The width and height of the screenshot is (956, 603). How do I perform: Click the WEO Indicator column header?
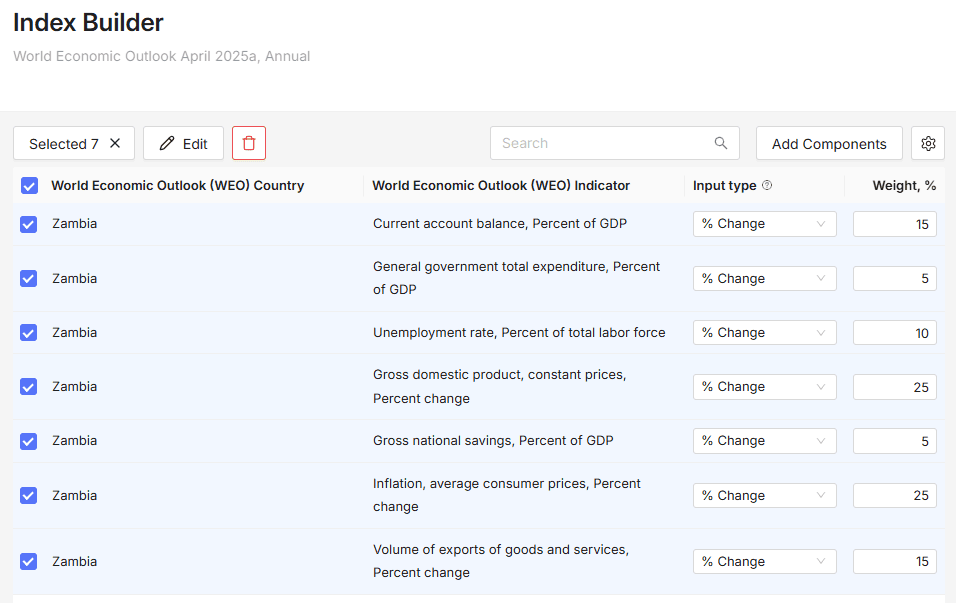(501, 185)
